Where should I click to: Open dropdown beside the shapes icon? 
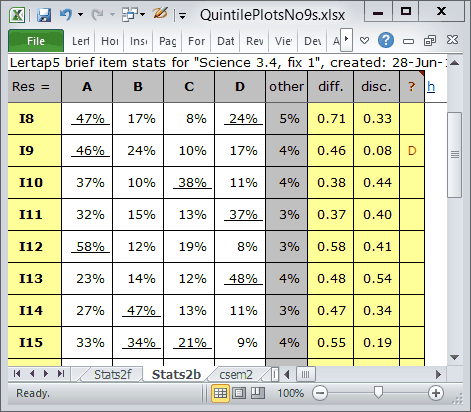(x=143, y=15)
